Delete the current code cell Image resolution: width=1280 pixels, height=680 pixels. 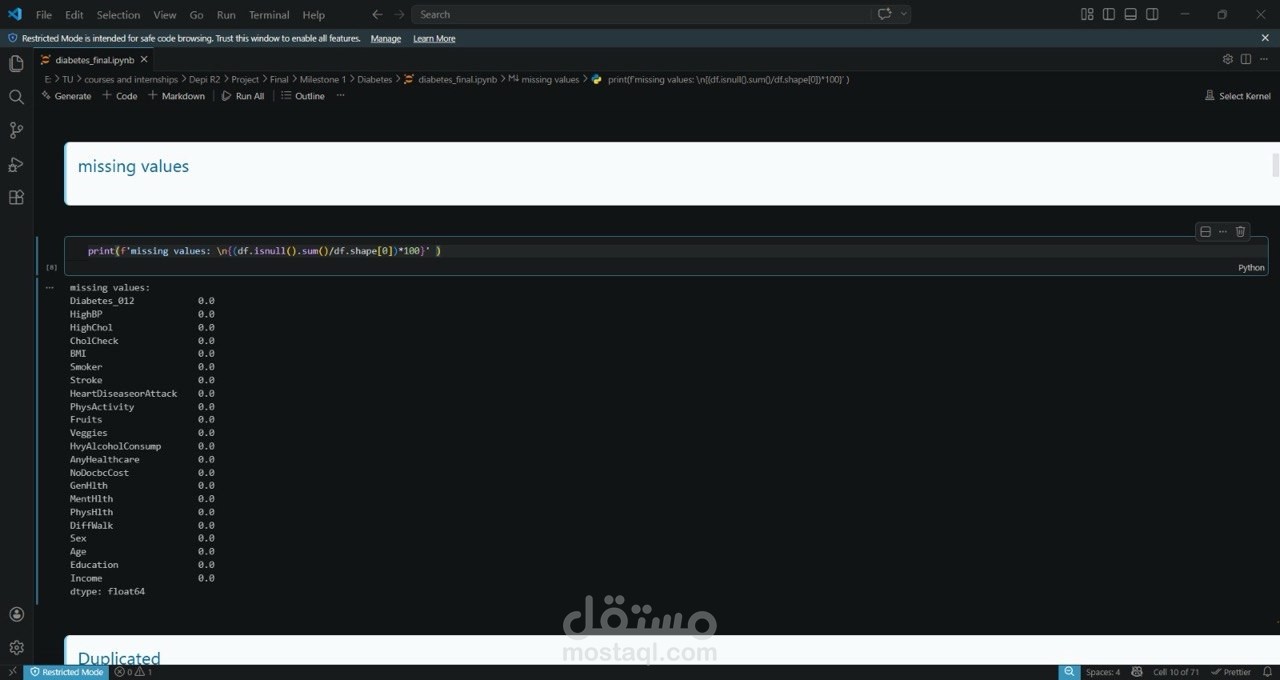point(1241,231)
